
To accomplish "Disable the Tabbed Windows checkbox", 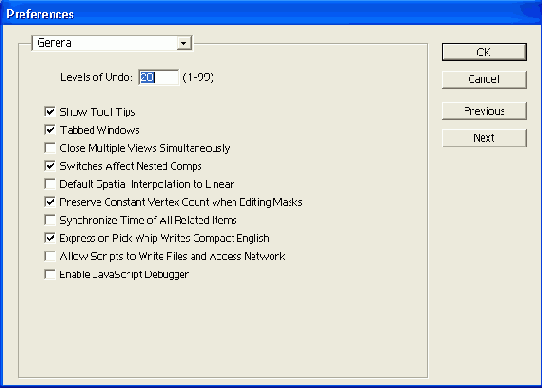I will (50, 130).
